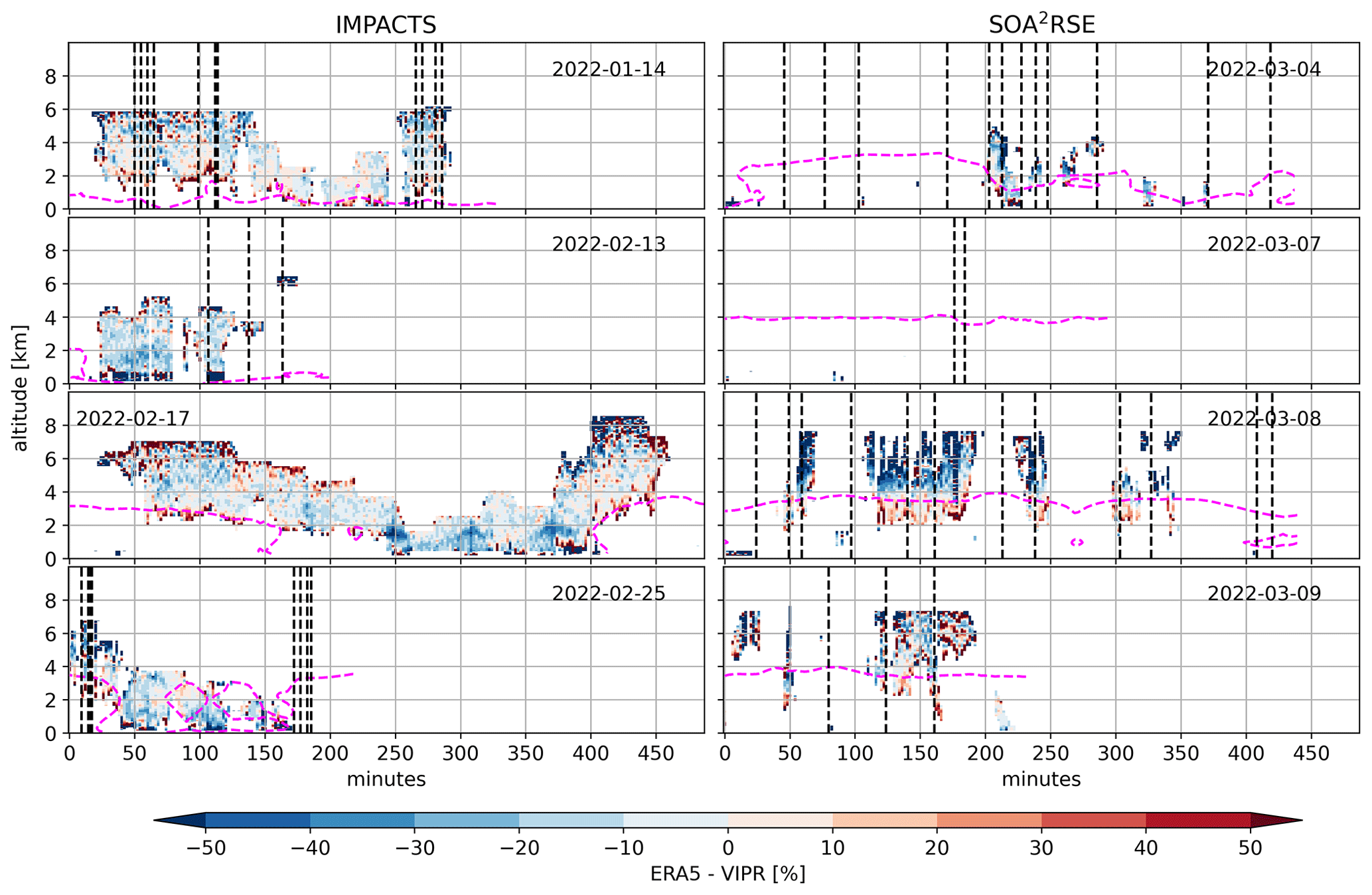This screenshot has width=1372, height=895.
Task: Click the left minutes x-axis label
Action: tap(386, 779)
